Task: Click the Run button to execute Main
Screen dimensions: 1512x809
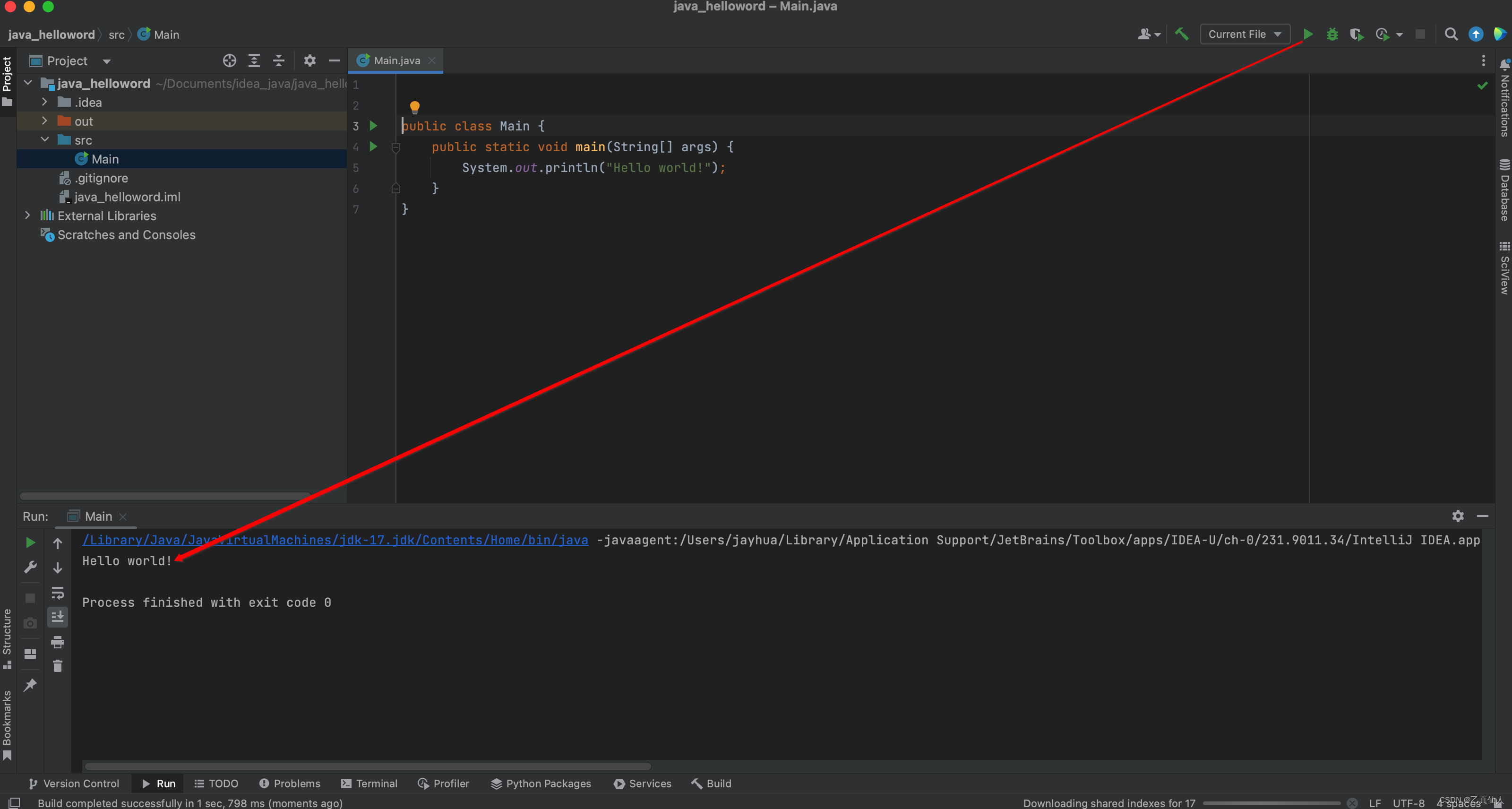Action: (1307, 34)
